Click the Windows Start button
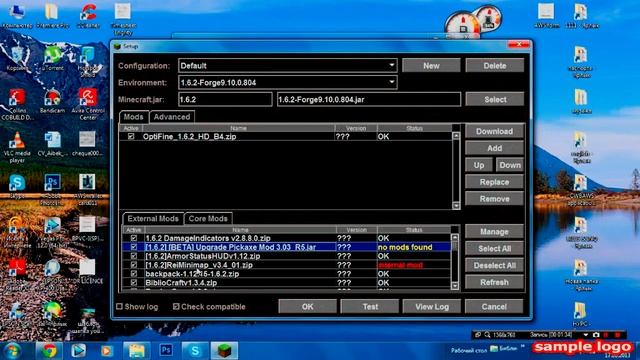The height and width of the screenshot is (360, 640). (13, 351)
